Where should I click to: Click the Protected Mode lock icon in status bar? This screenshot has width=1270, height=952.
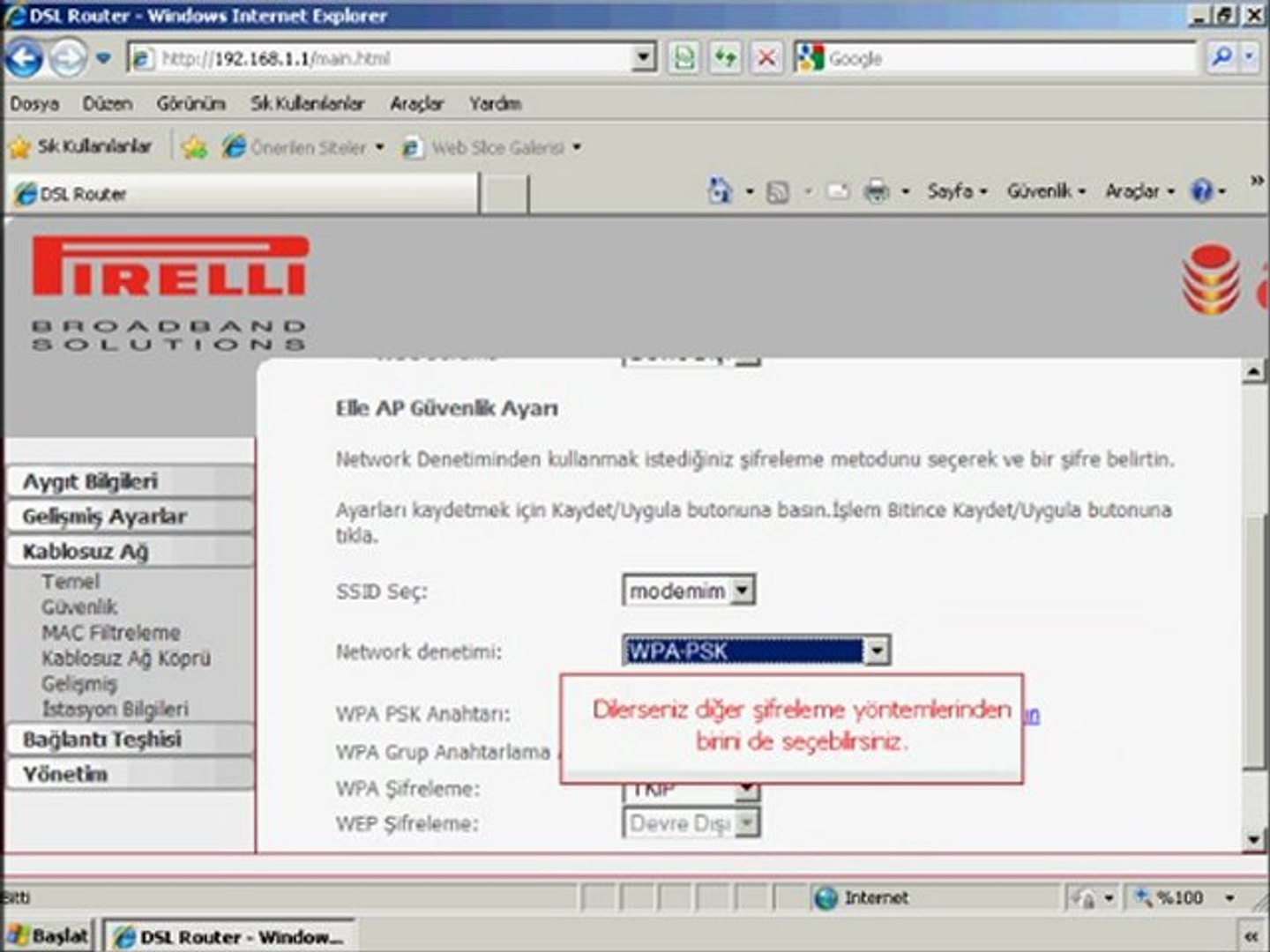pos(1084,898)
